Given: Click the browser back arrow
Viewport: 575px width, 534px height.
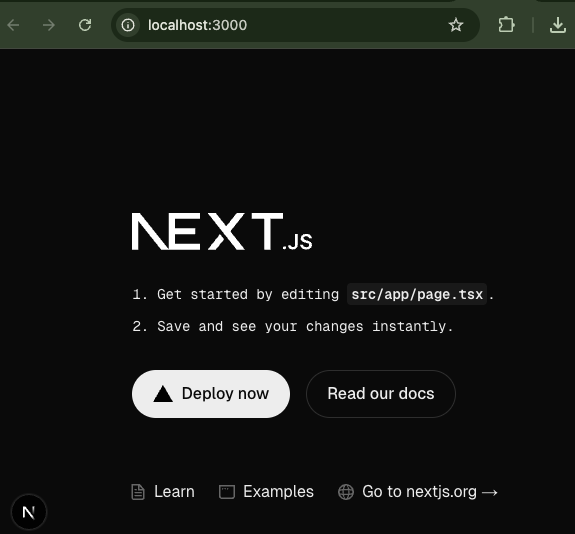Looking at the screenshot, I should coord(14,25).
